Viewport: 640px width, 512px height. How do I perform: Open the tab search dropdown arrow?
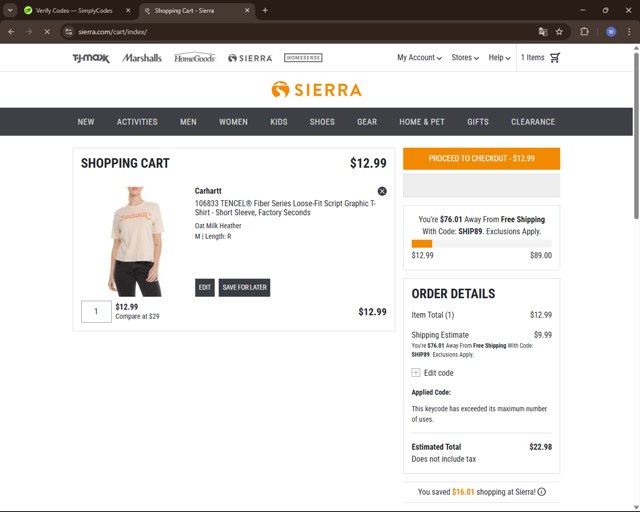click(10, 11)
